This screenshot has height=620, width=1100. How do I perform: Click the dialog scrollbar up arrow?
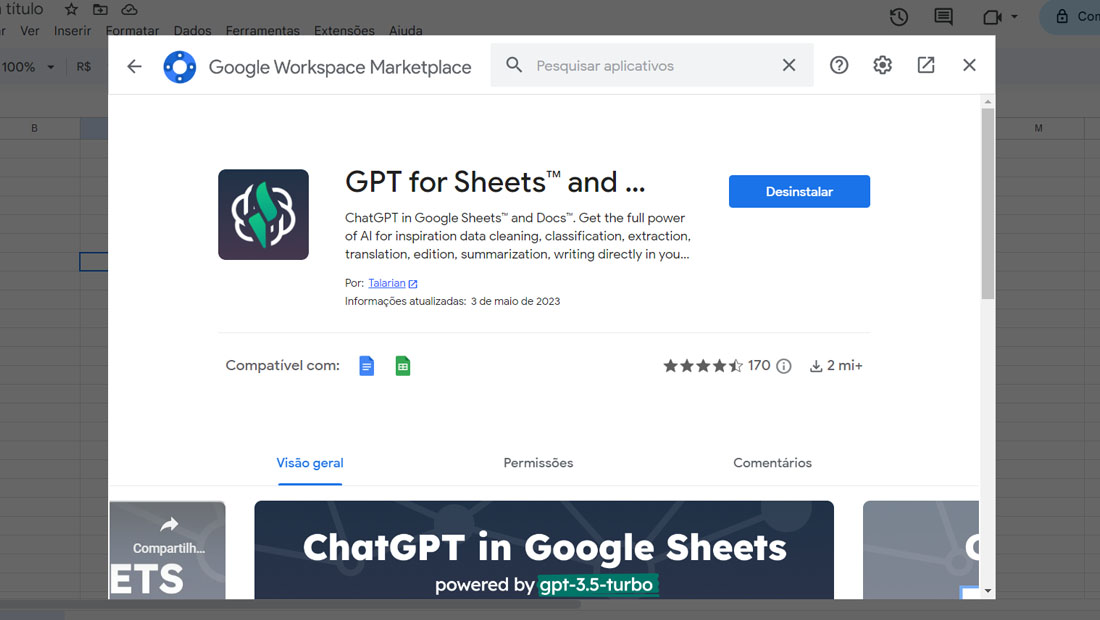pos(988,102)
